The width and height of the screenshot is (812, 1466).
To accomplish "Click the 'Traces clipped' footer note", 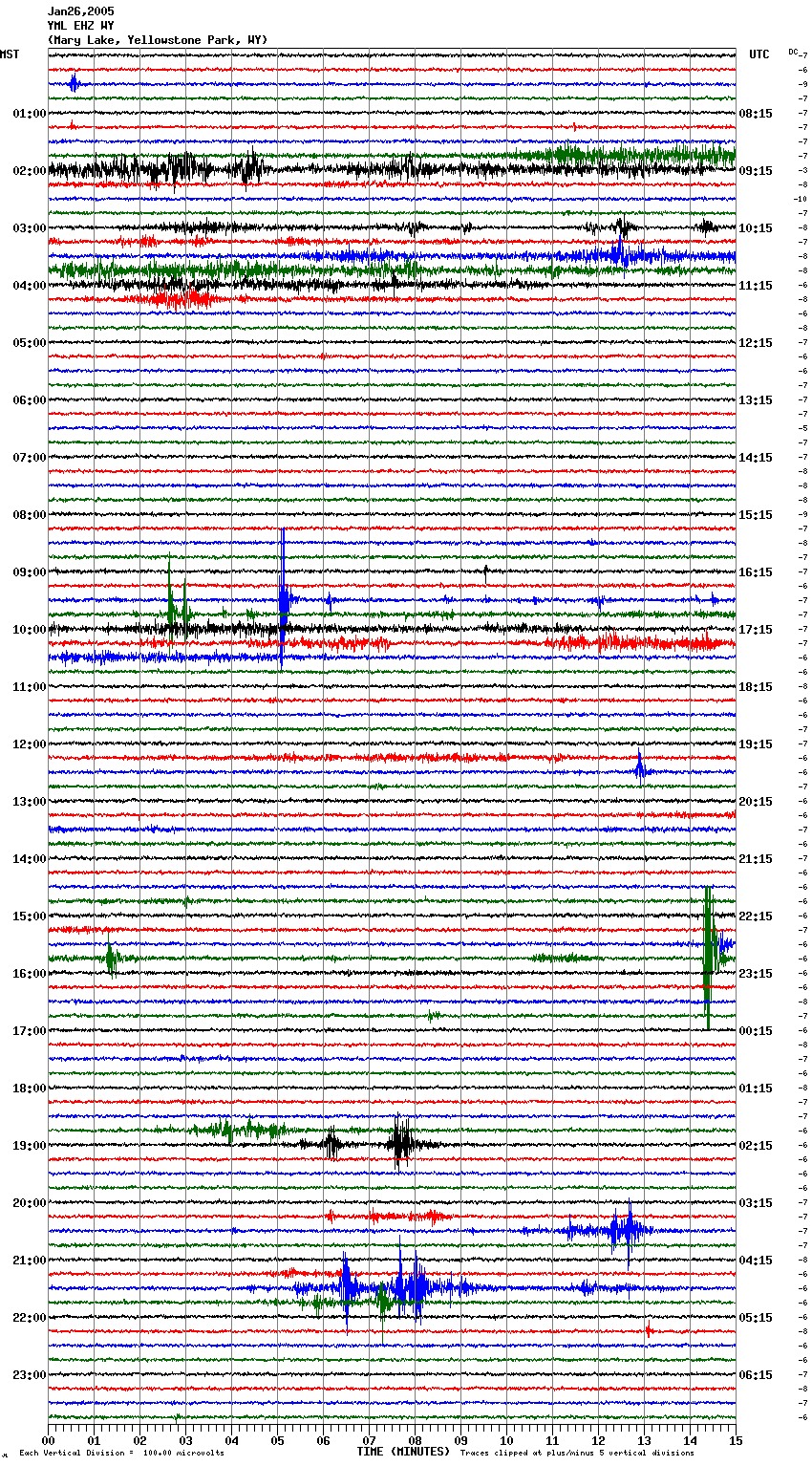I will click(x=577, y=1454).
